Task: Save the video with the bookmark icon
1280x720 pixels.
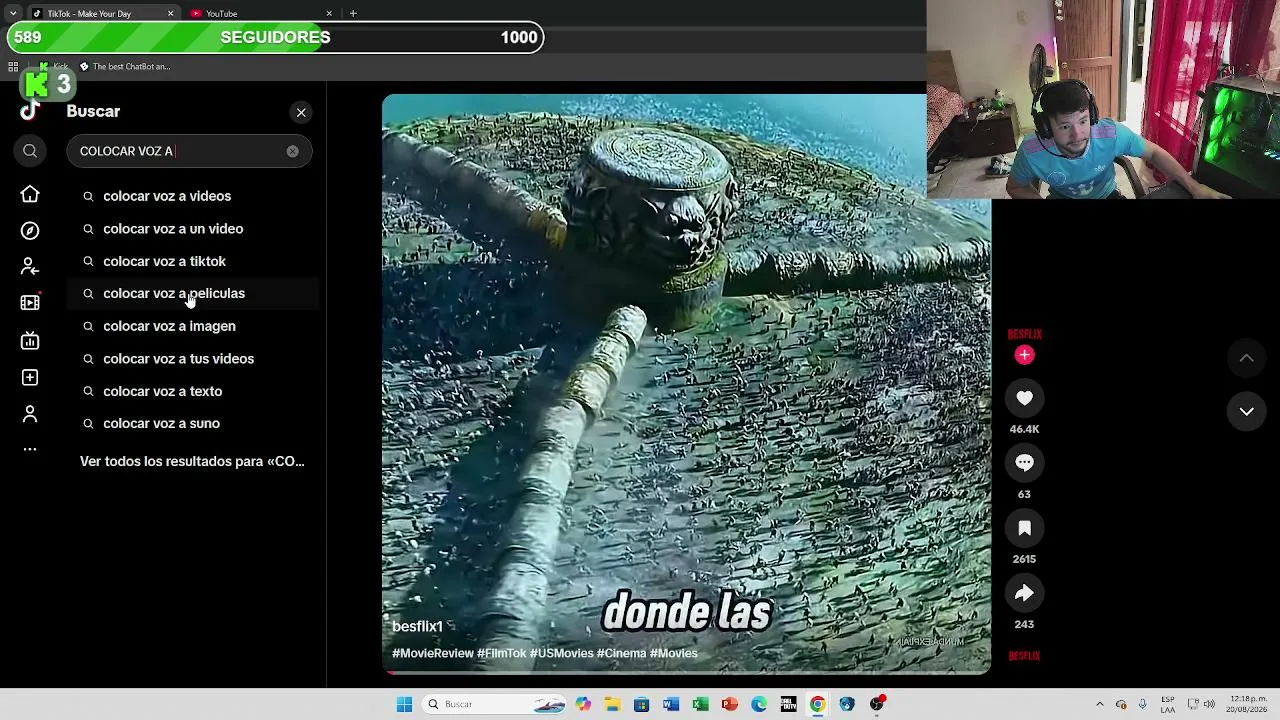Action: (x=1024, y=528)
